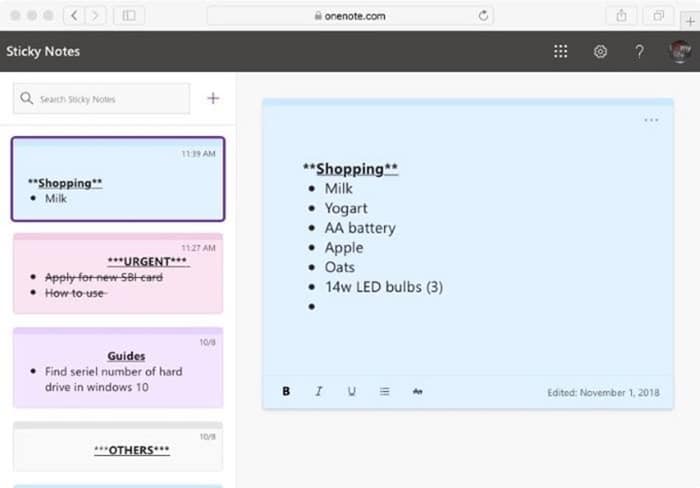Click the help question mark icon
This screenshot has height=488, width=700.
pos(639,51)
